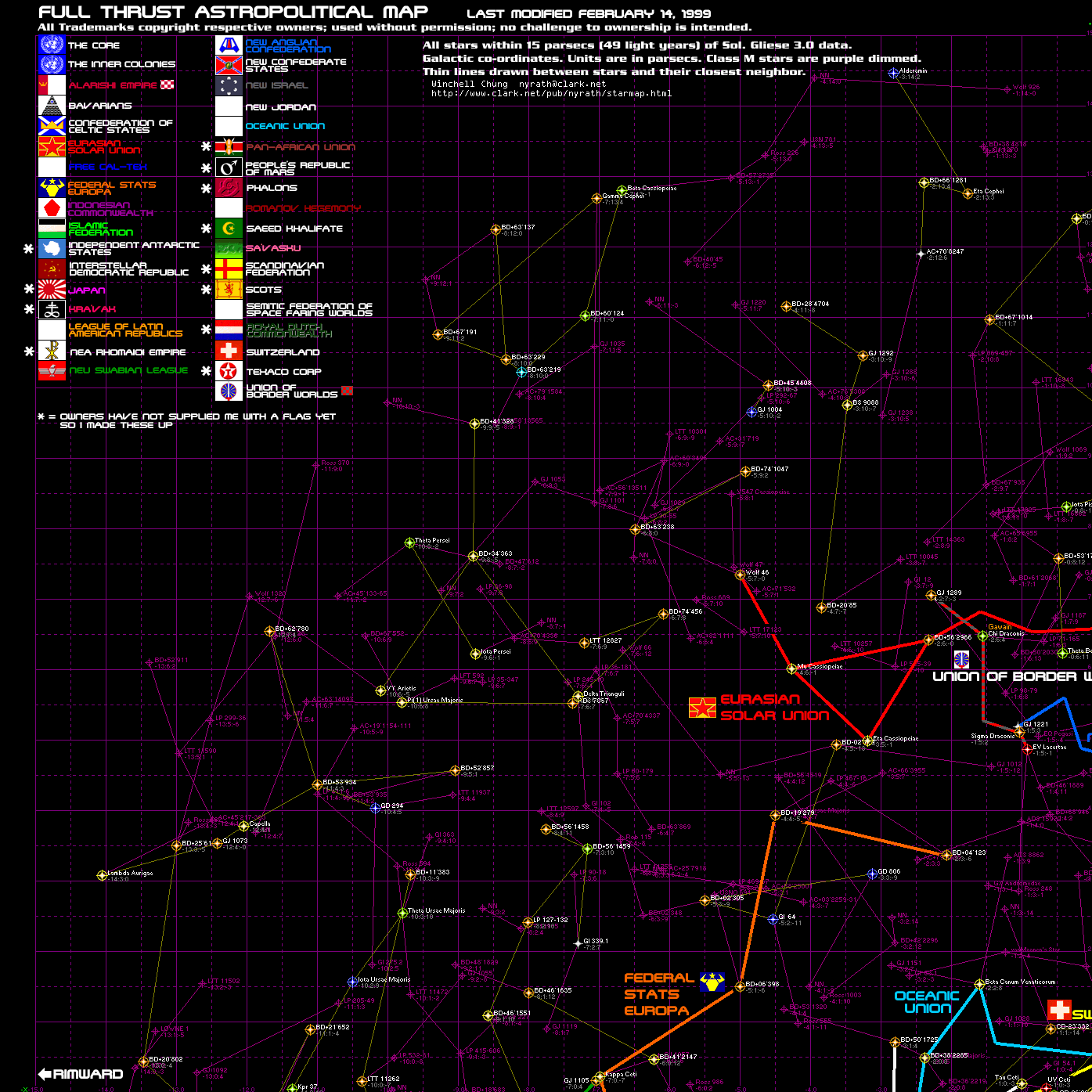Select the Texaco Corp star logo

229,371
